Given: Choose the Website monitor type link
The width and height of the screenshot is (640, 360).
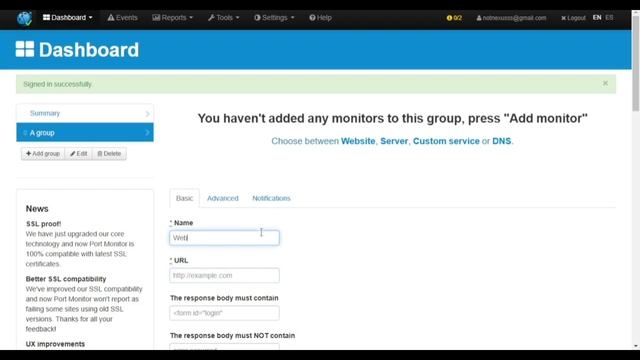Looking at the screenshot, I should 358,141.
